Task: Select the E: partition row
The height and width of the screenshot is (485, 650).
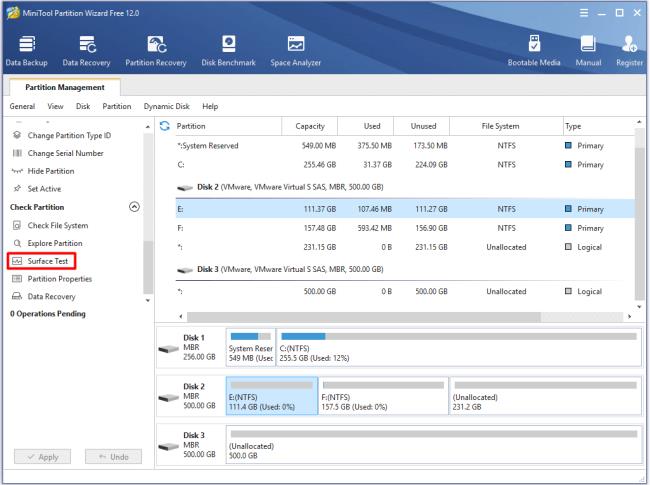Action: [405, 209]
